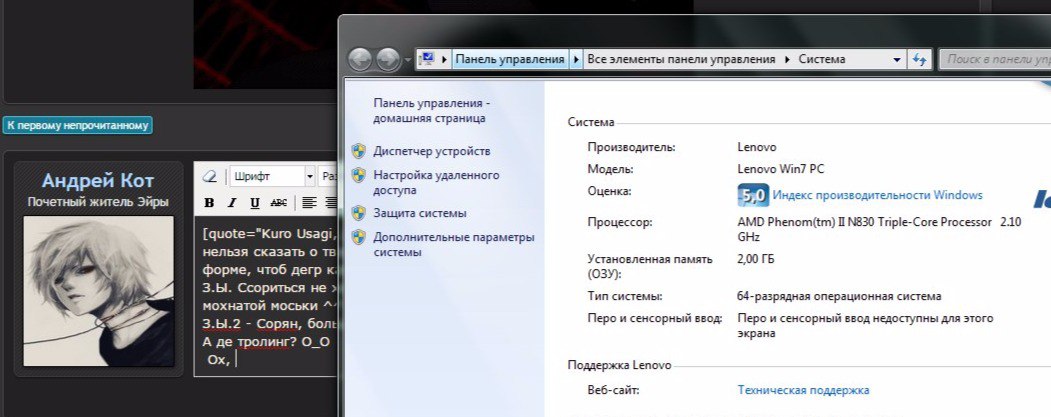The image size is (1051, 417).
Task: Click the computer icon in address bar
Action: 428,59
